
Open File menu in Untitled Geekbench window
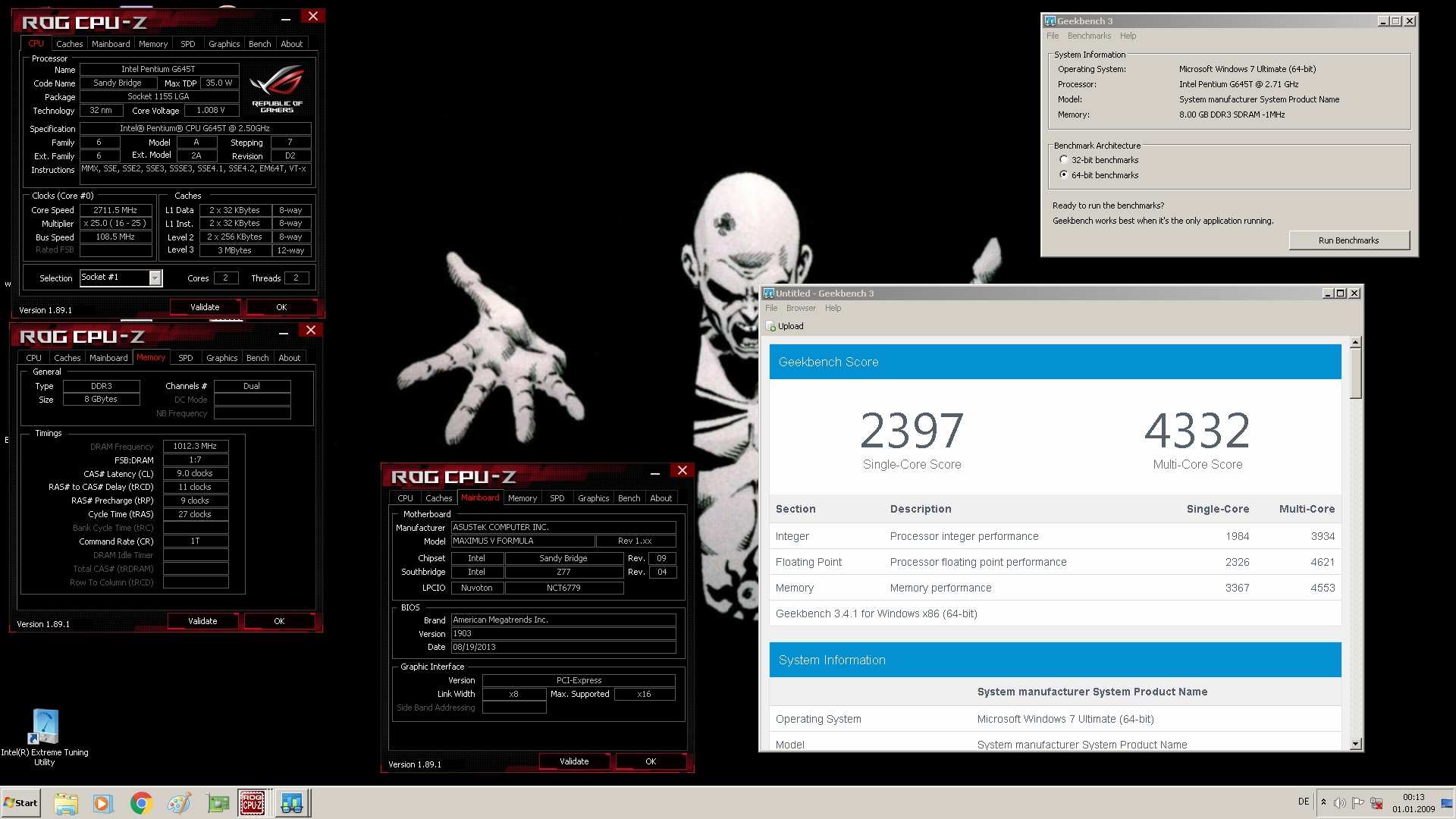point(771,308)
